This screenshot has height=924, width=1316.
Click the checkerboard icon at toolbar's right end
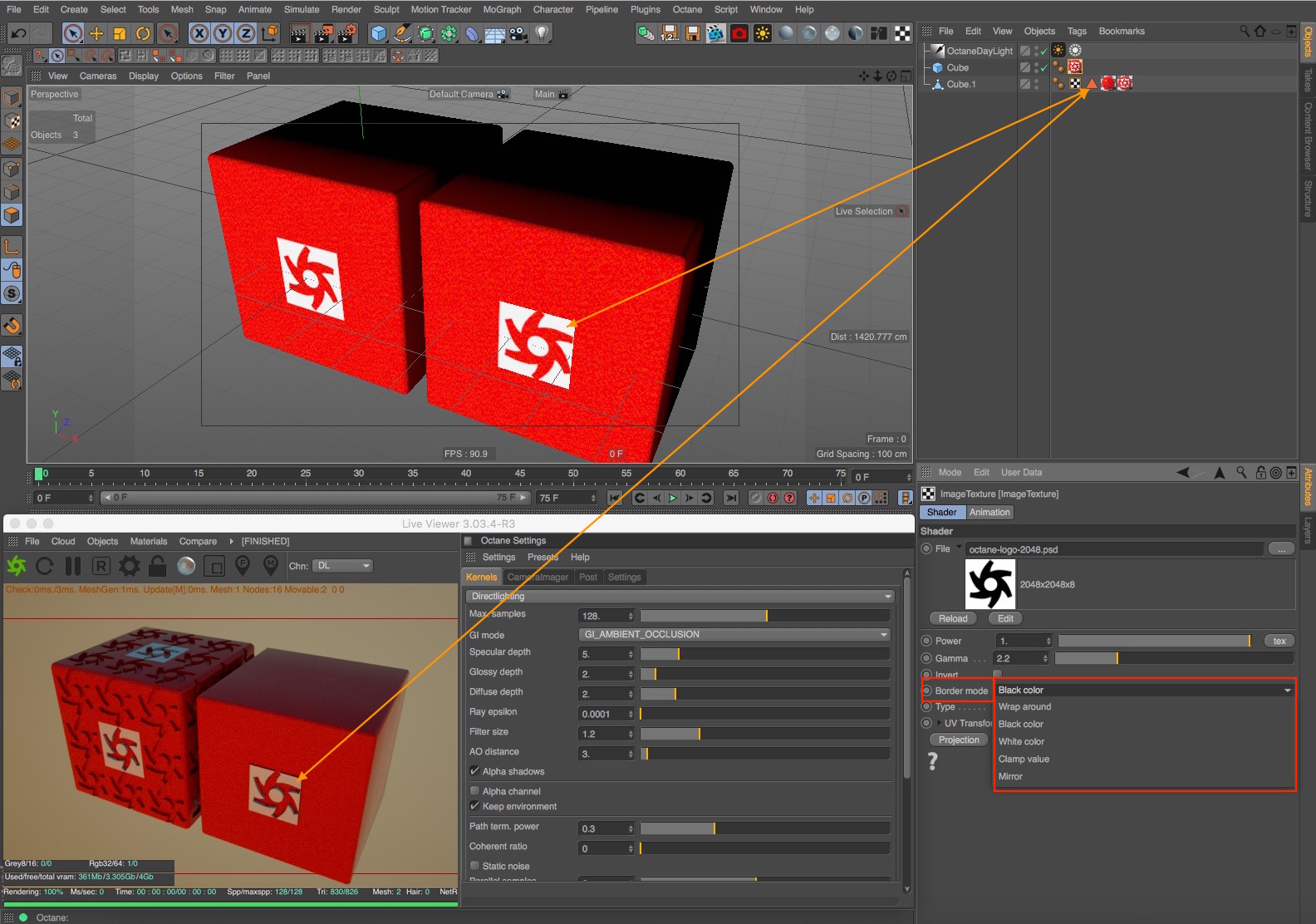tap(902, 33)
